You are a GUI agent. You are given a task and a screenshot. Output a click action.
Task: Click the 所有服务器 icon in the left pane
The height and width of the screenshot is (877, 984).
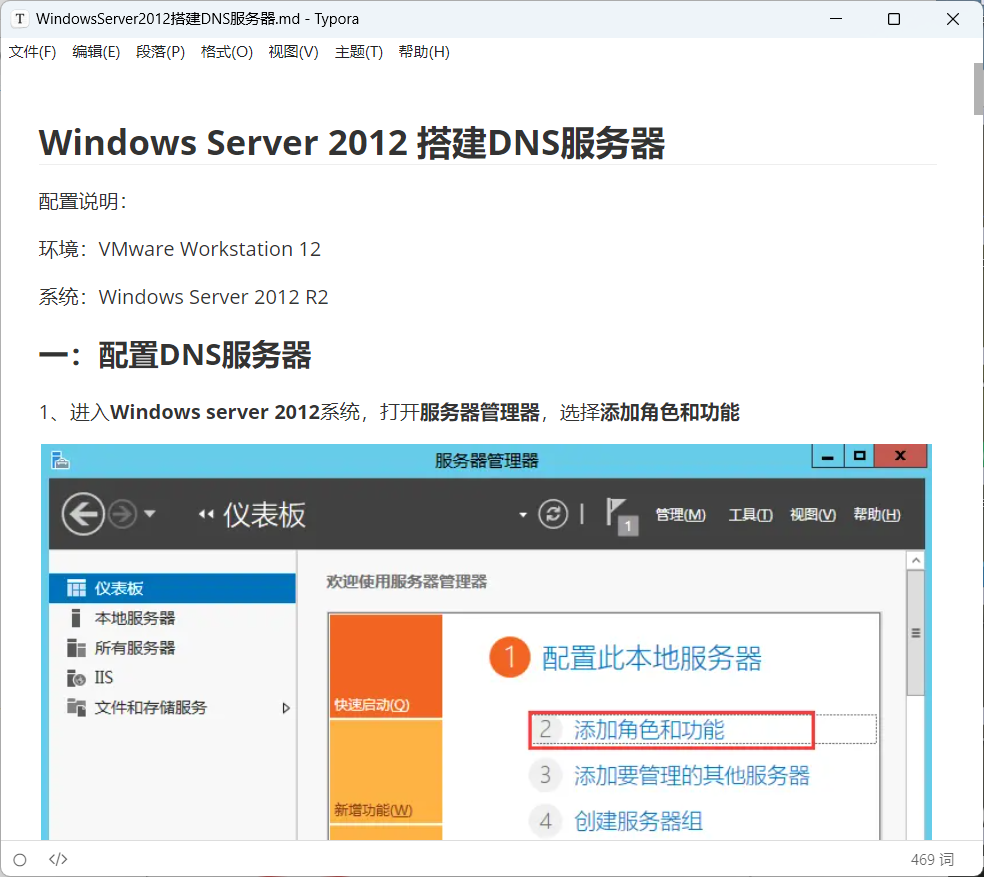click(76, 648)
